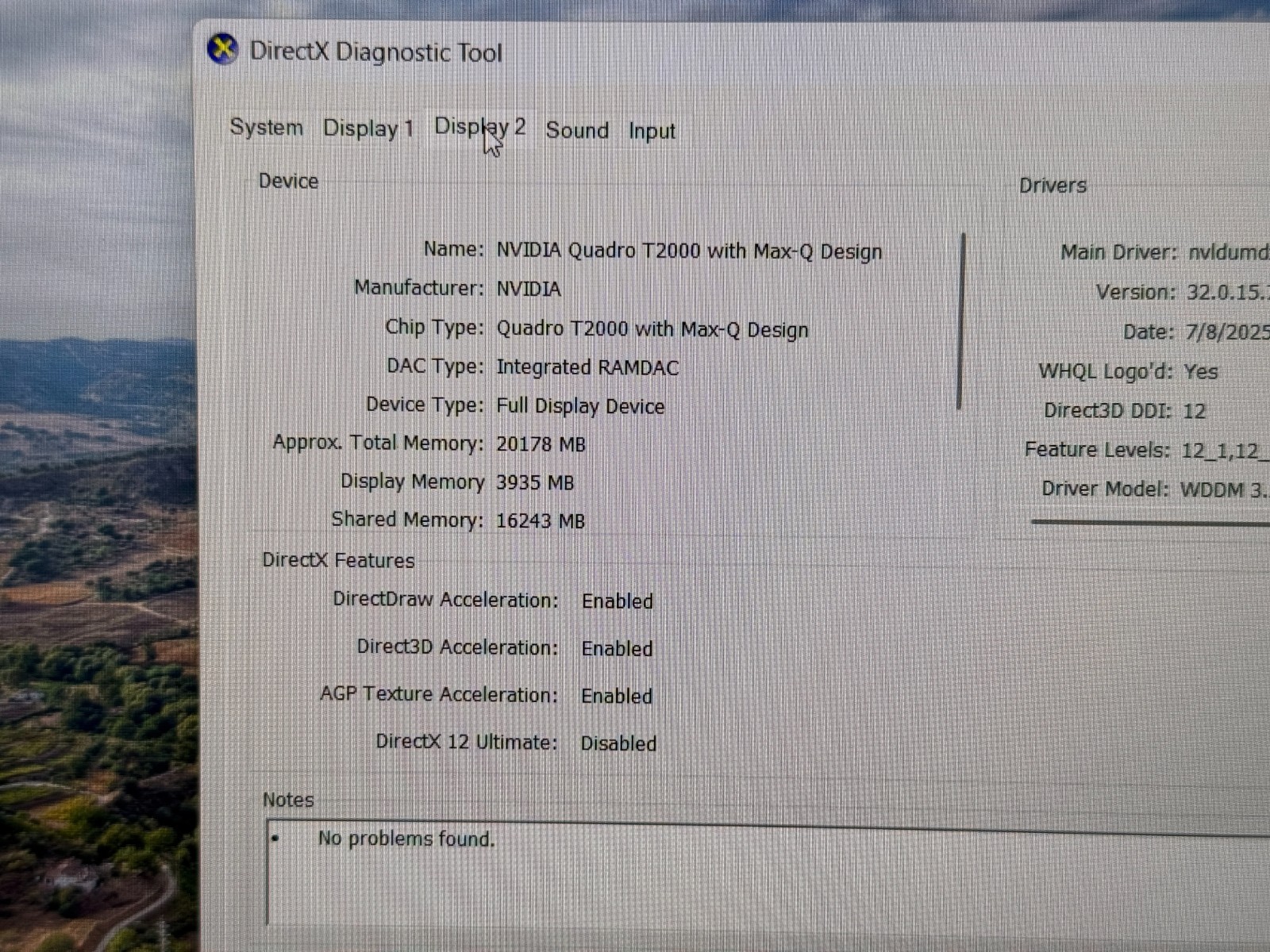The image size is (1270, 952).
Task: Click the 'Device' group heading
Action: click(x=288, y=181)
